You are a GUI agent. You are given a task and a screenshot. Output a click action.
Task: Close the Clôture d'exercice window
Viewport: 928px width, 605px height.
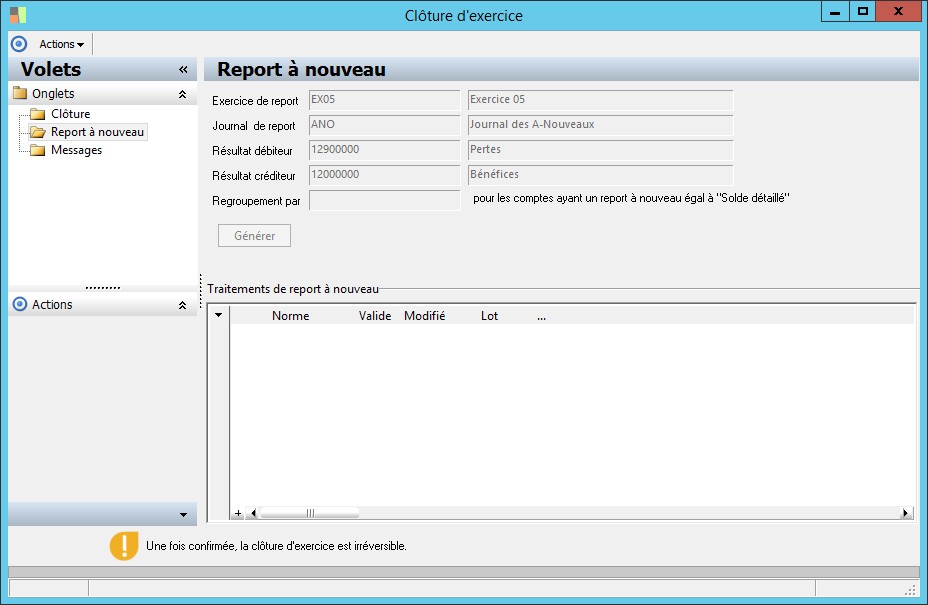point(898,12)
